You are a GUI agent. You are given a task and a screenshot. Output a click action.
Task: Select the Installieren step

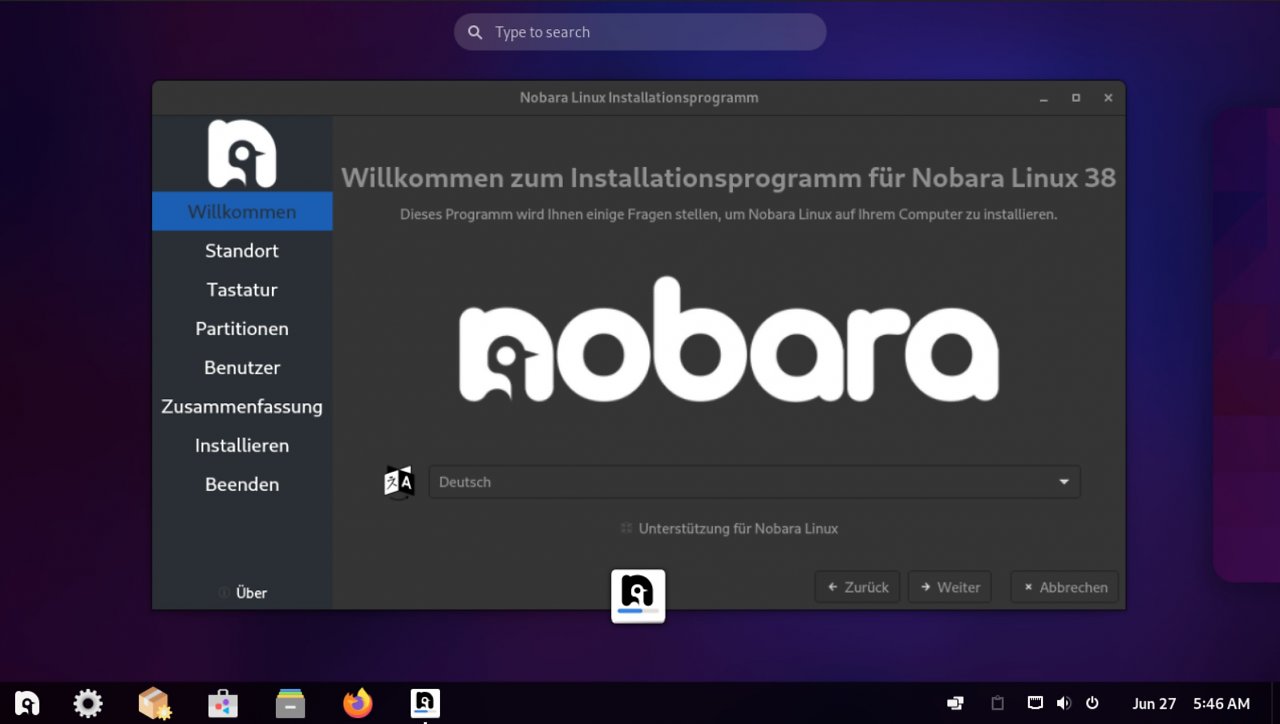(242, 446)
